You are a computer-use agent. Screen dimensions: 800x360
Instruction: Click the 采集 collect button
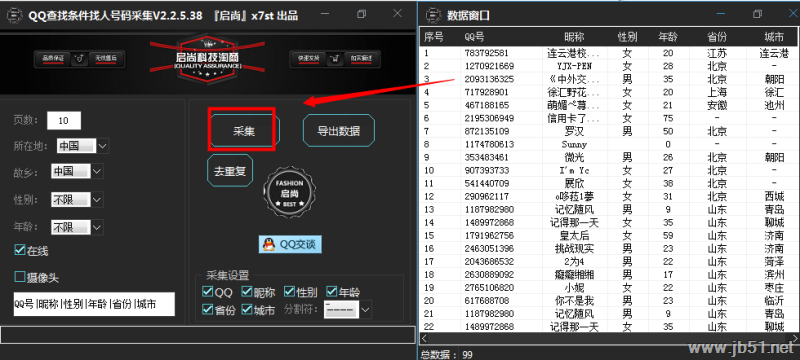[x=244, y=131]
